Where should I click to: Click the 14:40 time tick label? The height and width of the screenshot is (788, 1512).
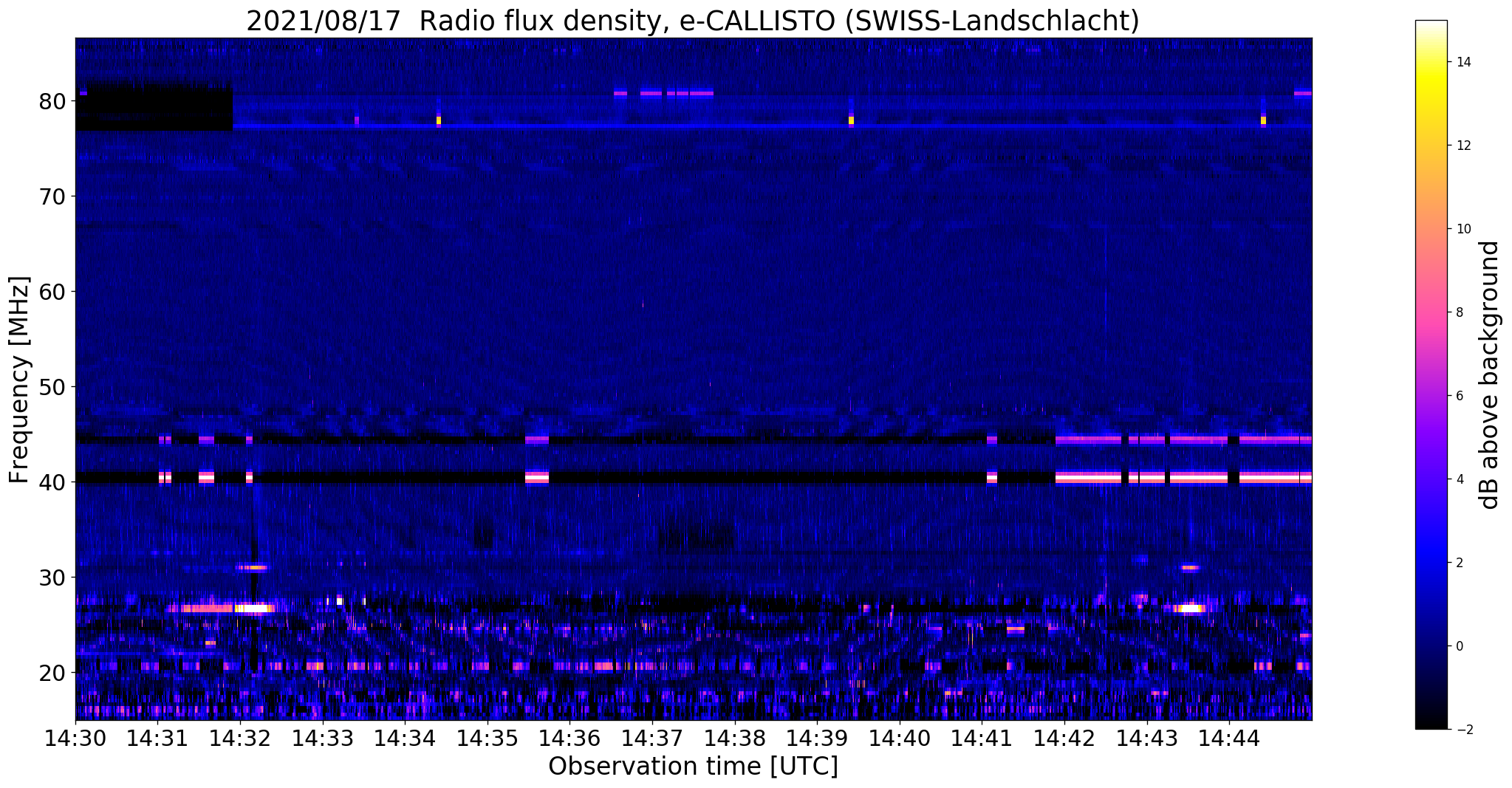point(900,737)
